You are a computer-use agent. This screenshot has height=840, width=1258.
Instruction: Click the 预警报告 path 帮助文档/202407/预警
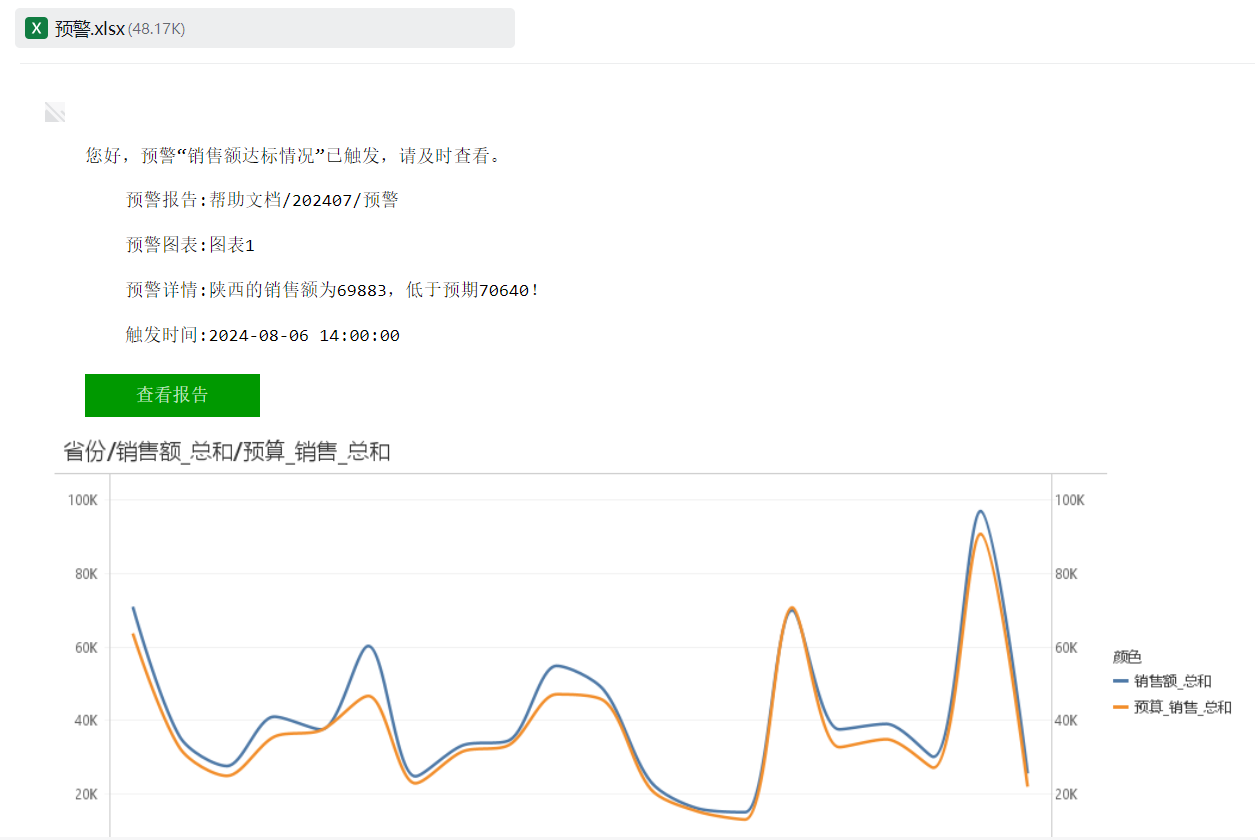[x=304, y=200]
